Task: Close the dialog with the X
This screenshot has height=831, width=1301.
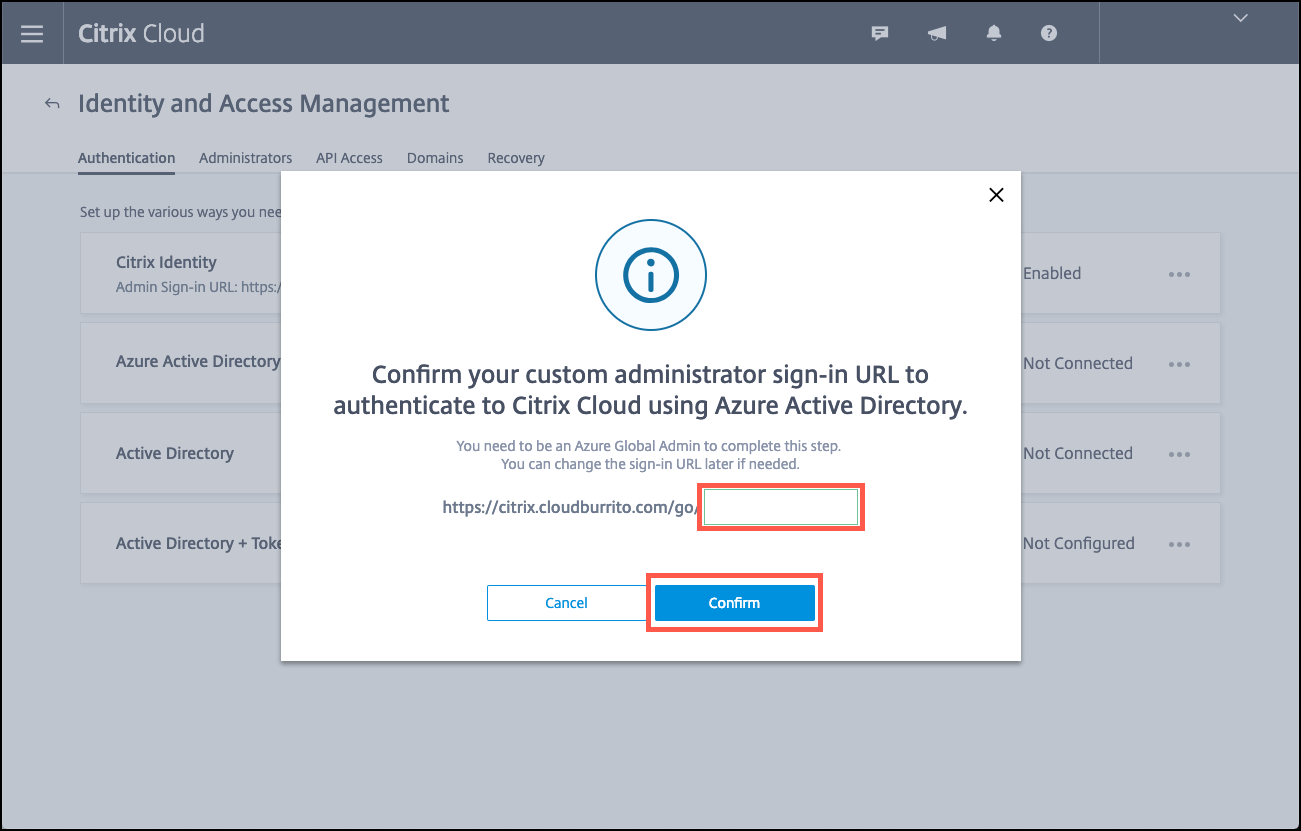Action: click(x=996, y=195)
